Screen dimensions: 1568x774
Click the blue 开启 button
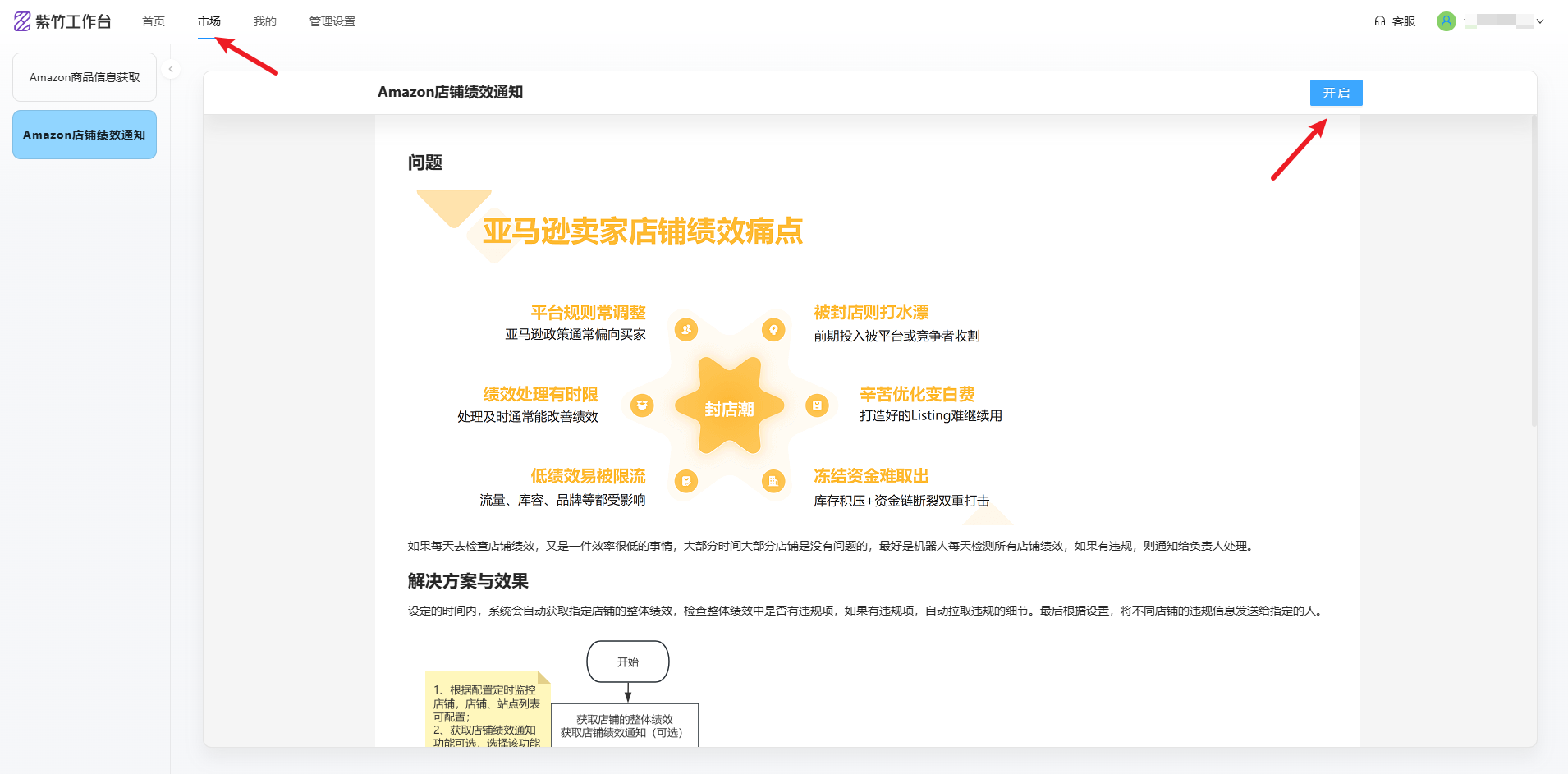[x=1336, y=93]
